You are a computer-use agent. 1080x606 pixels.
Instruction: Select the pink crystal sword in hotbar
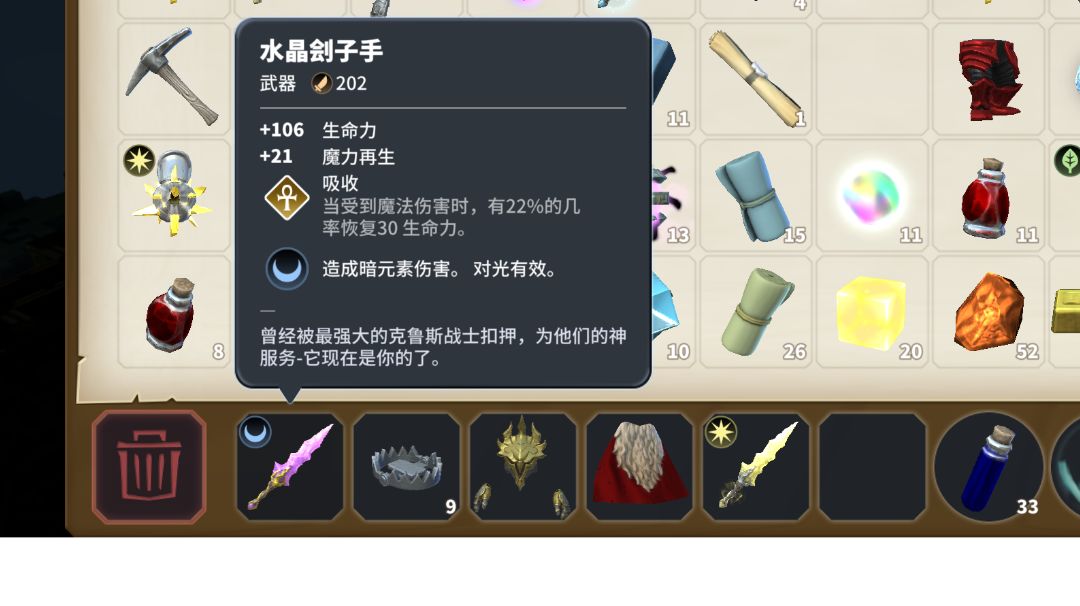pyautogui.click(x=289, y=466)
